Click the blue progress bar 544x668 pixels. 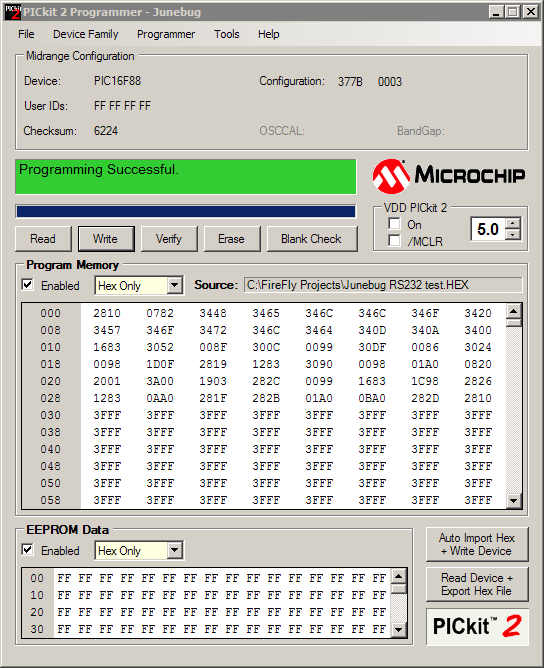tap(186, 212)
